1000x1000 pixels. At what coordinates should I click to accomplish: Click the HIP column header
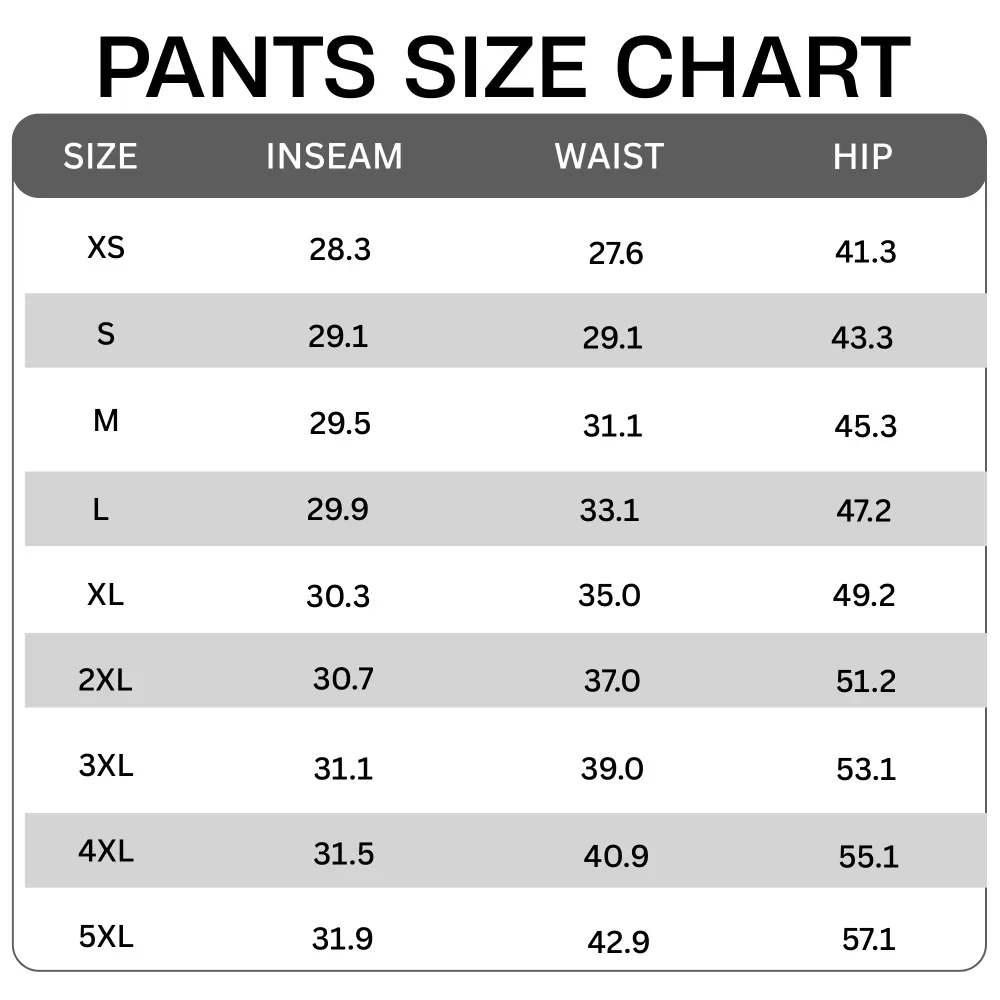[x=863, y=157]
